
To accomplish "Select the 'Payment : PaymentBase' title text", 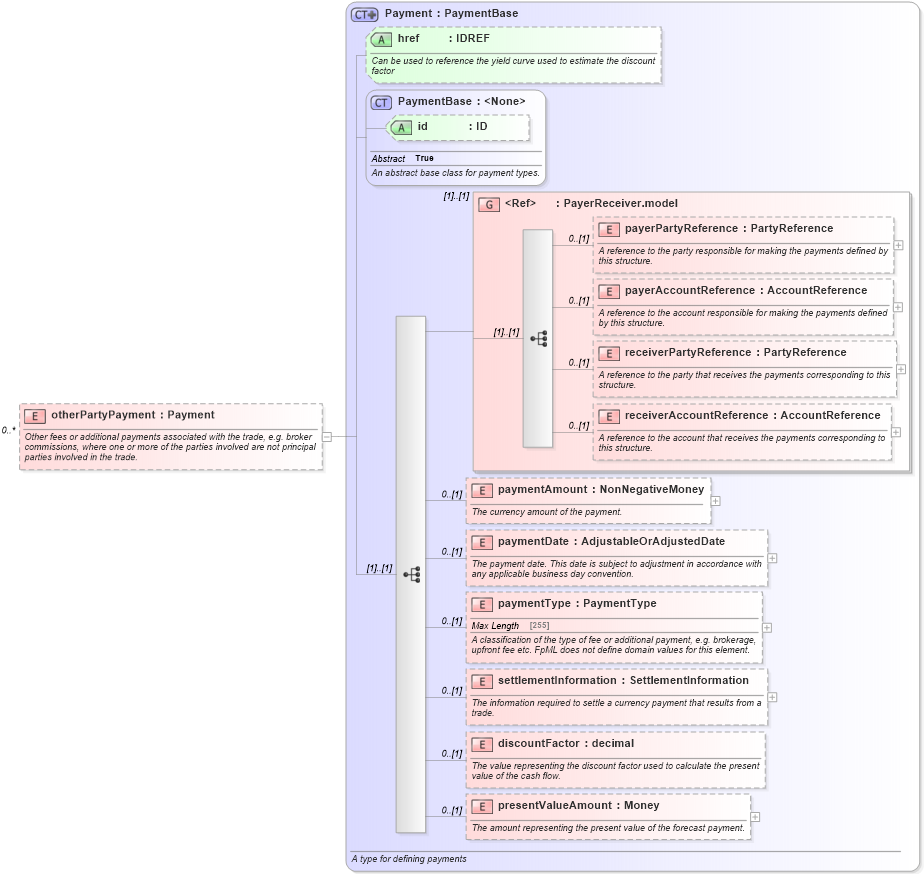I will coord(451,14).
